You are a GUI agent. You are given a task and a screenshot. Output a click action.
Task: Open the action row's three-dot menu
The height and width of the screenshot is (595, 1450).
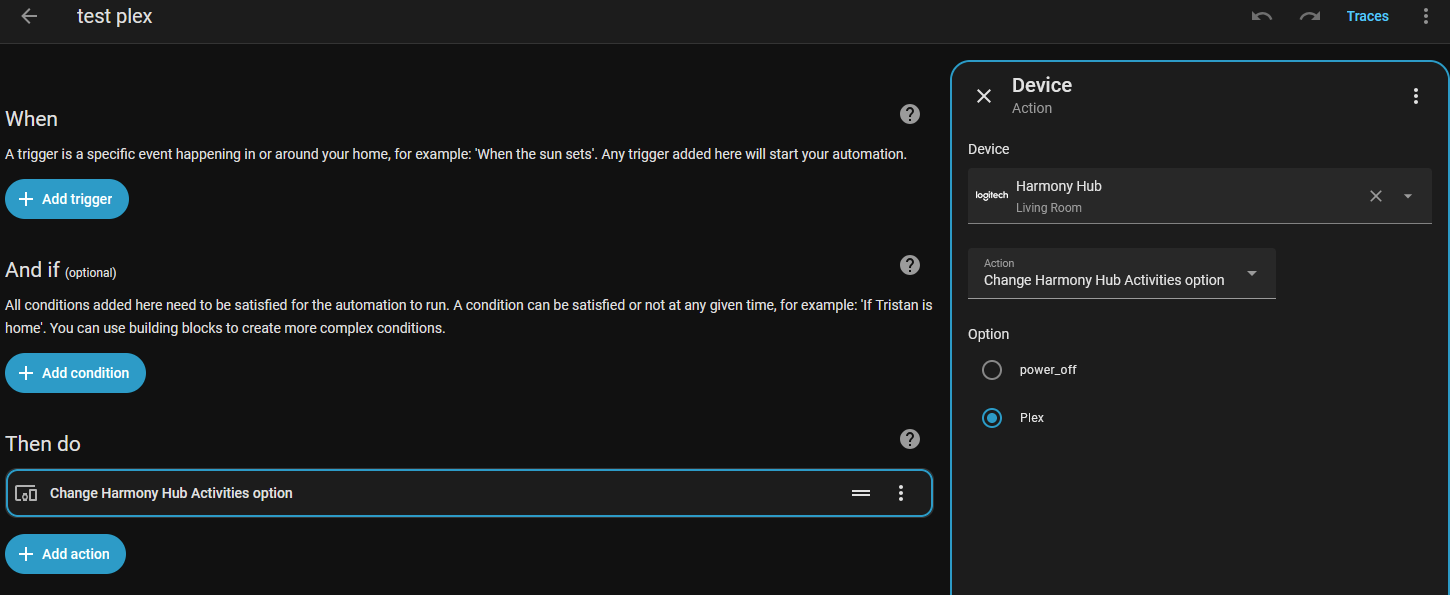[901, 493]
